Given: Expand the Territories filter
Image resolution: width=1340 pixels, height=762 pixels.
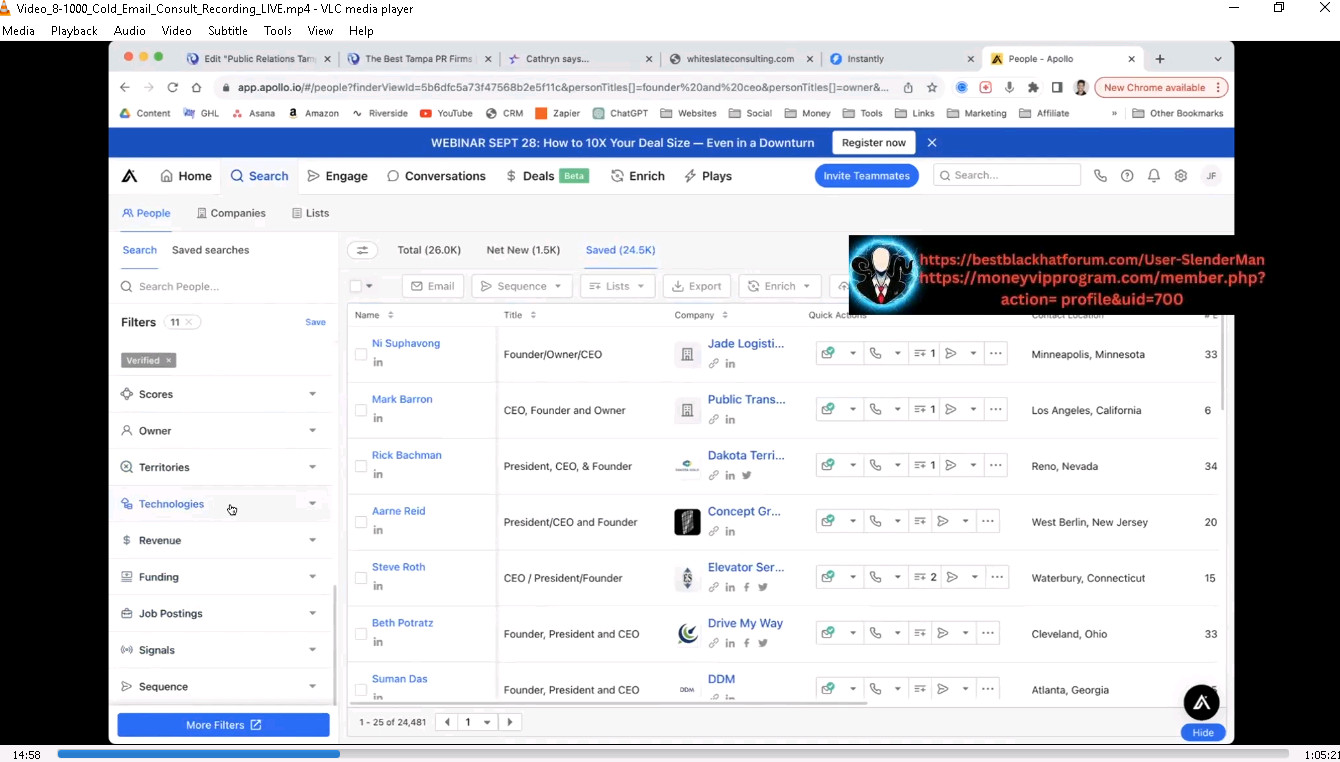Looking at the screenshot, I should point(221,467).
